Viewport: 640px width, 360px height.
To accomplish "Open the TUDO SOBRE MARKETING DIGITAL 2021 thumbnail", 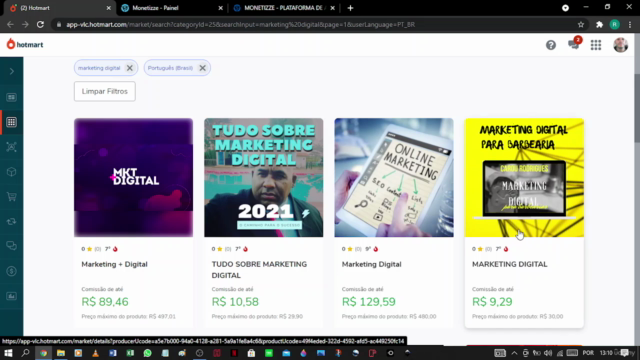I will click(x=264, y=178).
